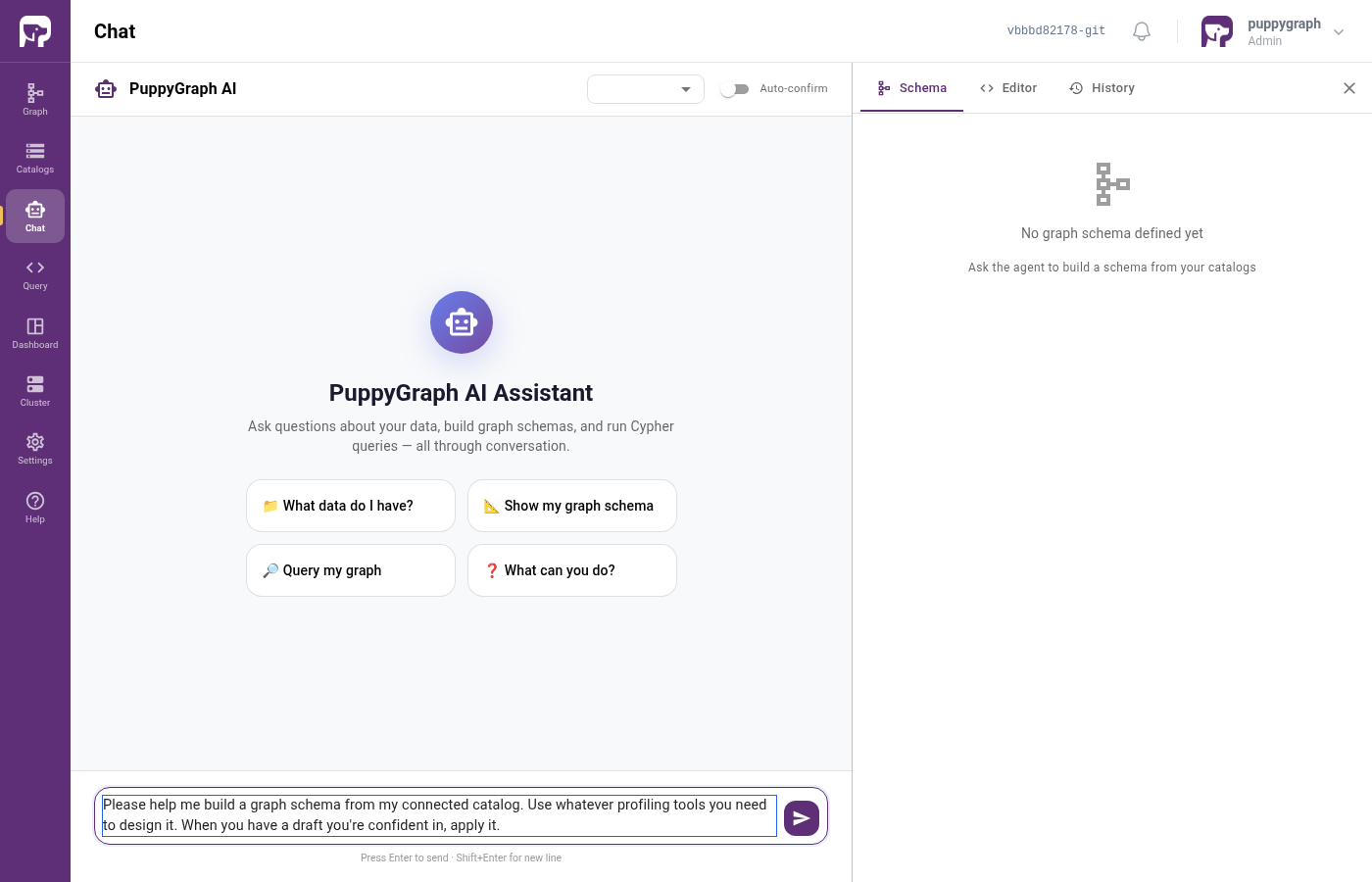Go to the Query page icon
The height and width of the screenshot is (882, 1372).
coord(35,274)
